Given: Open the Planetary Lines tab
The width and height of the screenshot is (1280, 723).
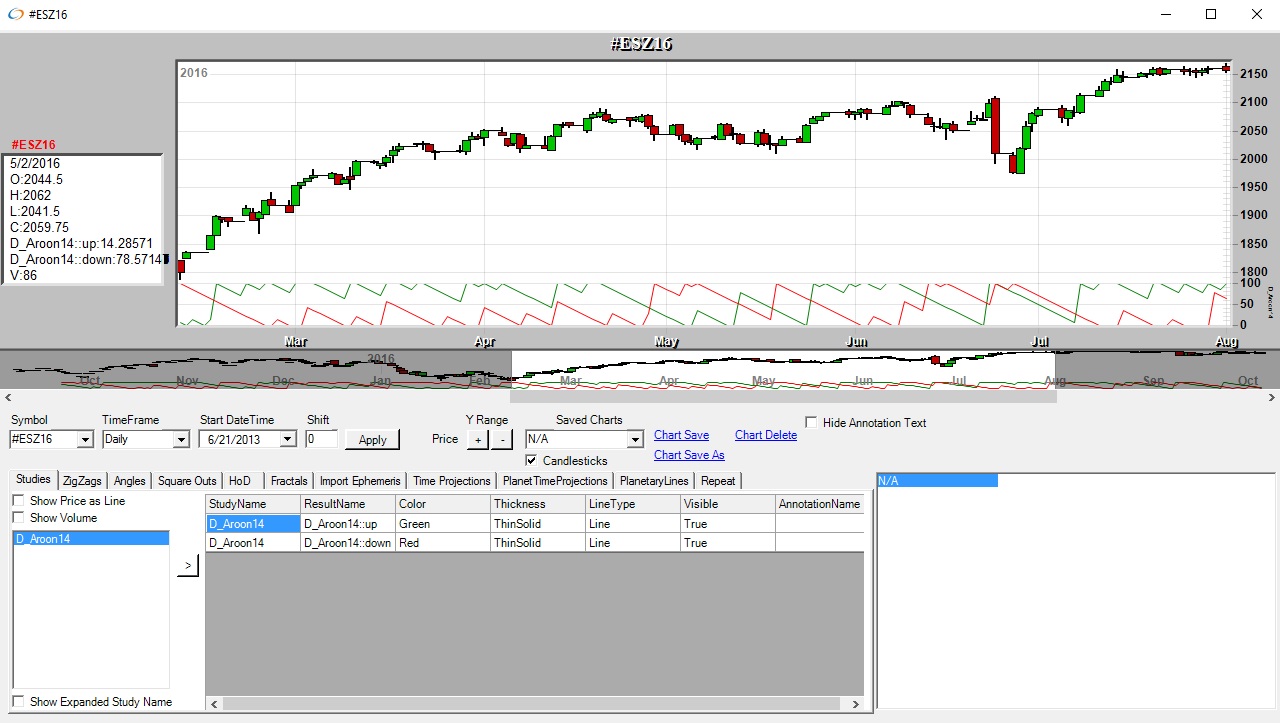Looking at the screenshot, I should 654,481.
